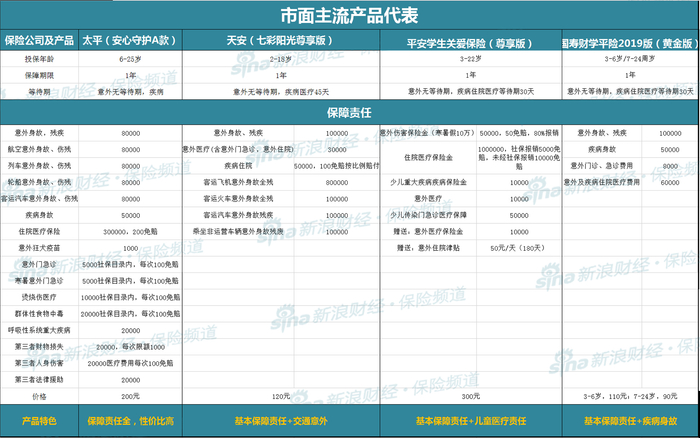Image resolution: width=700 pixels, height=438 pixels.
Task: Click the section header 保障责任
Action: coord(349,113)
